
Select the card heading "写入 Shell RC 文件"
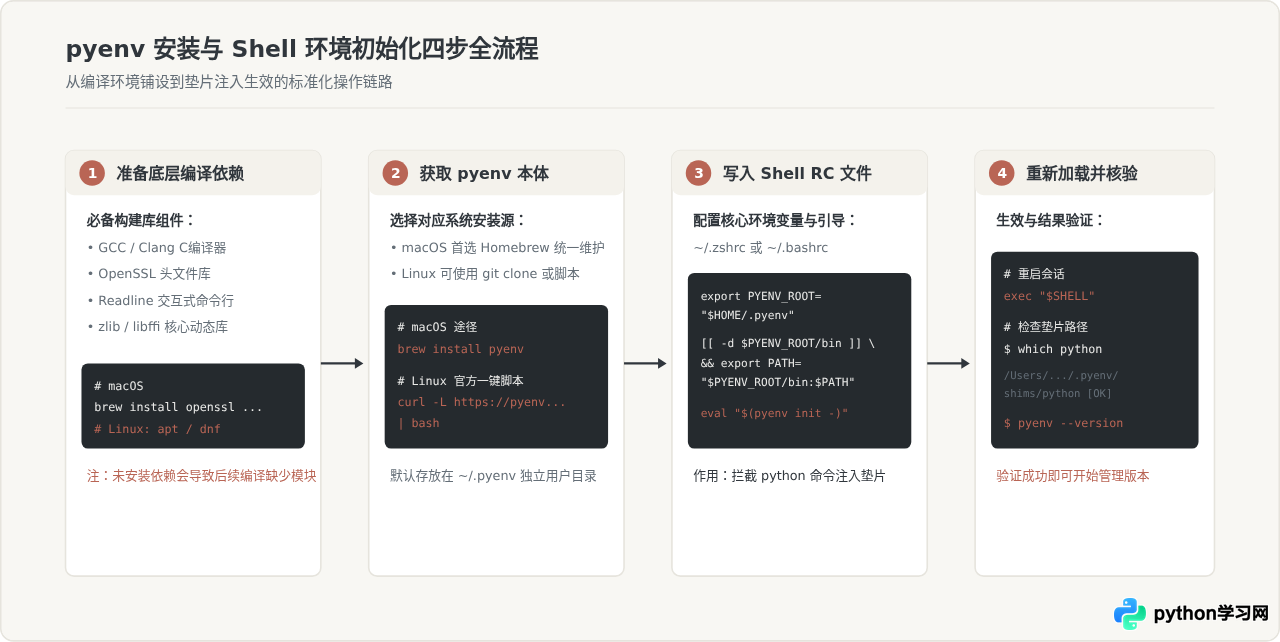797,173
